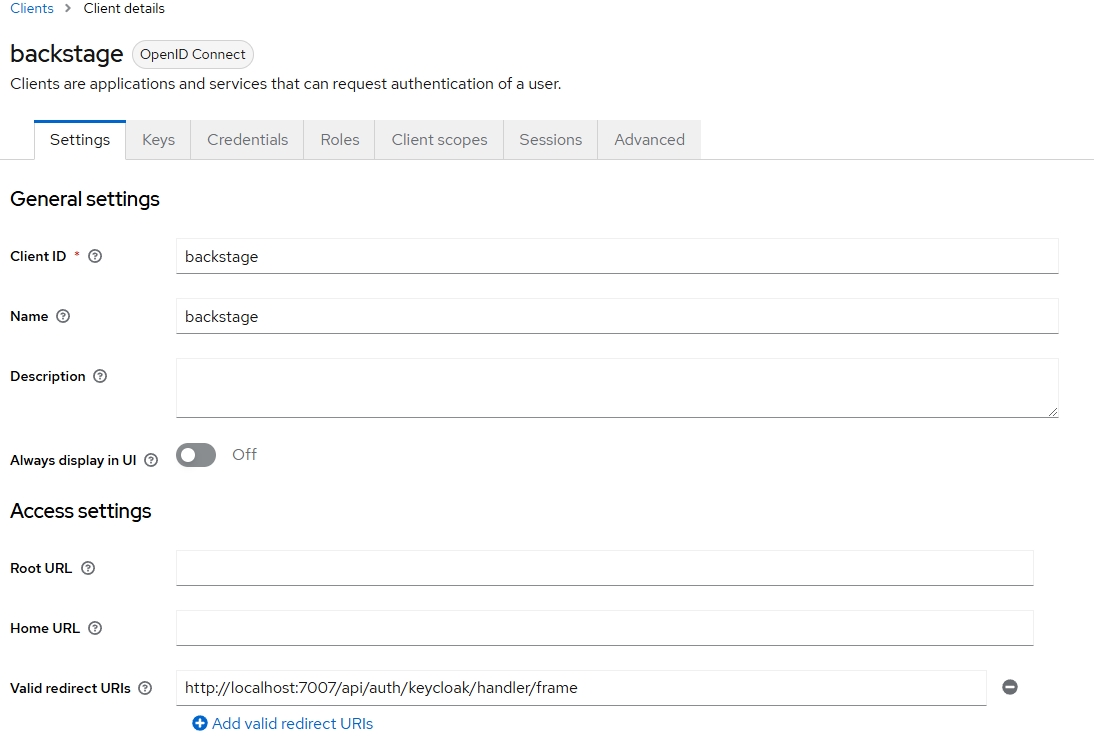Click the Off label beside the toggle

tap(244, 454)
